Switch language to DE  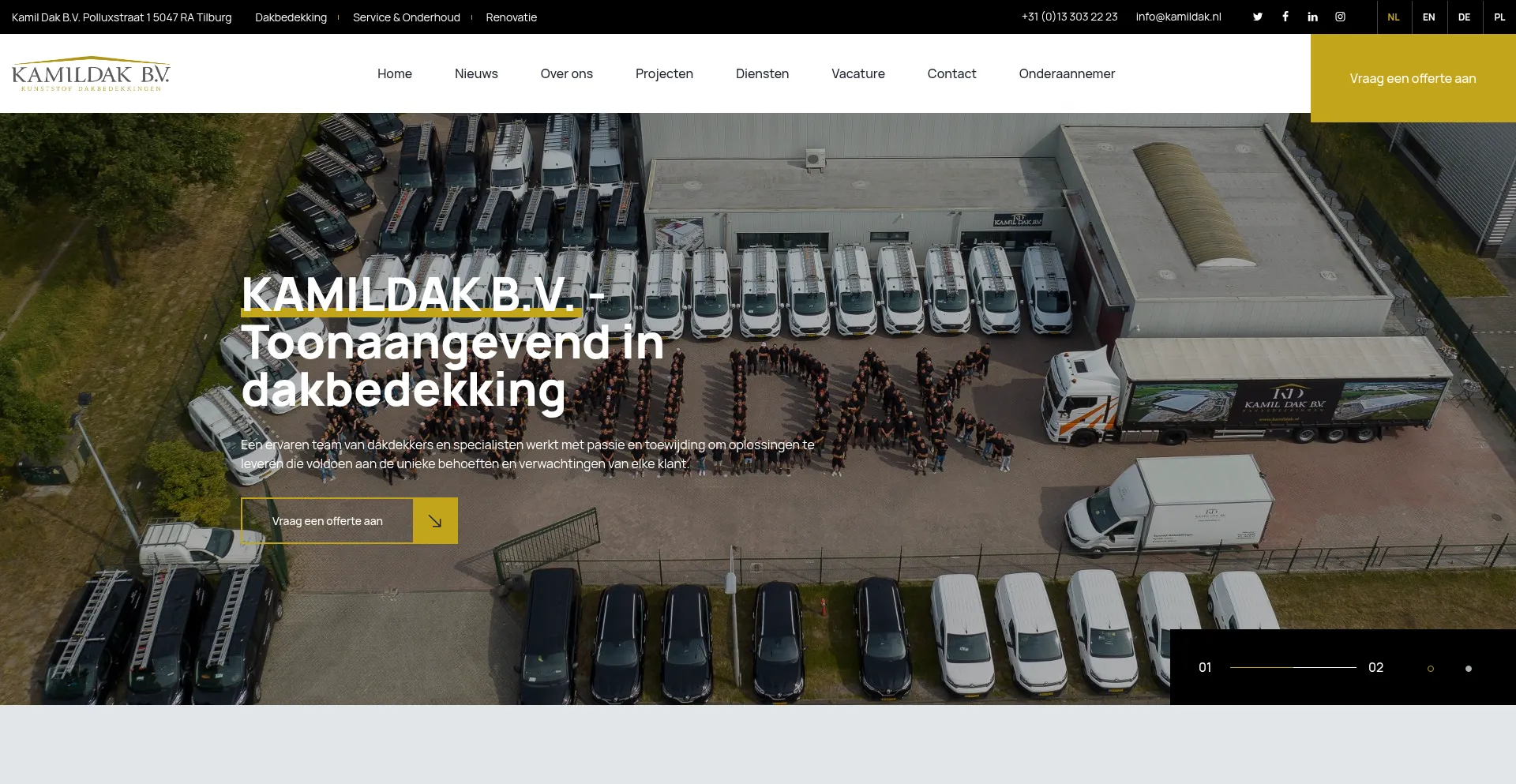pyautogui.click(x=1465, y=17)
